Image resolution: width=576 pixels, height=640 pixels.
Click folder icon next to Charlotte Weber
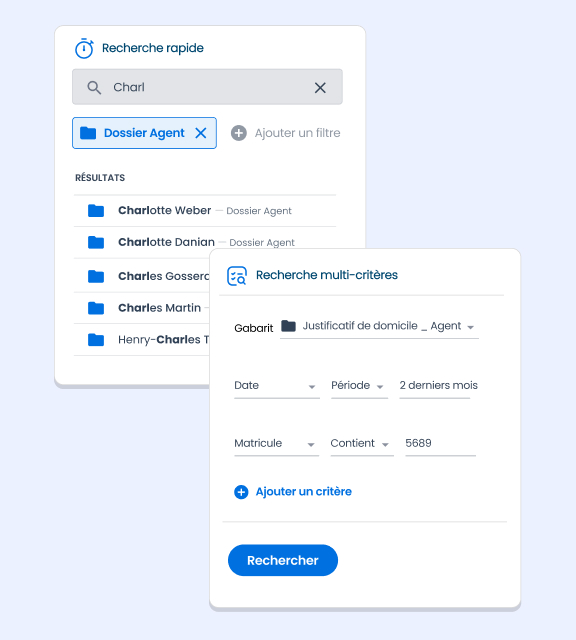point(96,211)
